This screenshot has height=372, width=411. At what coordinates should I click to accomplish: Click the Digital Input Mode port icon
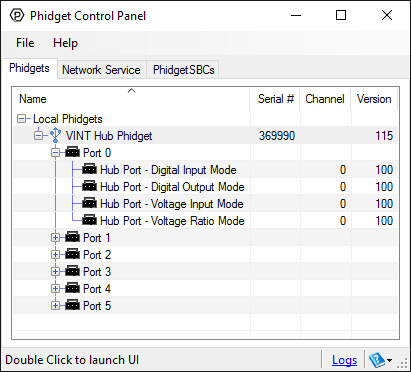89,169
